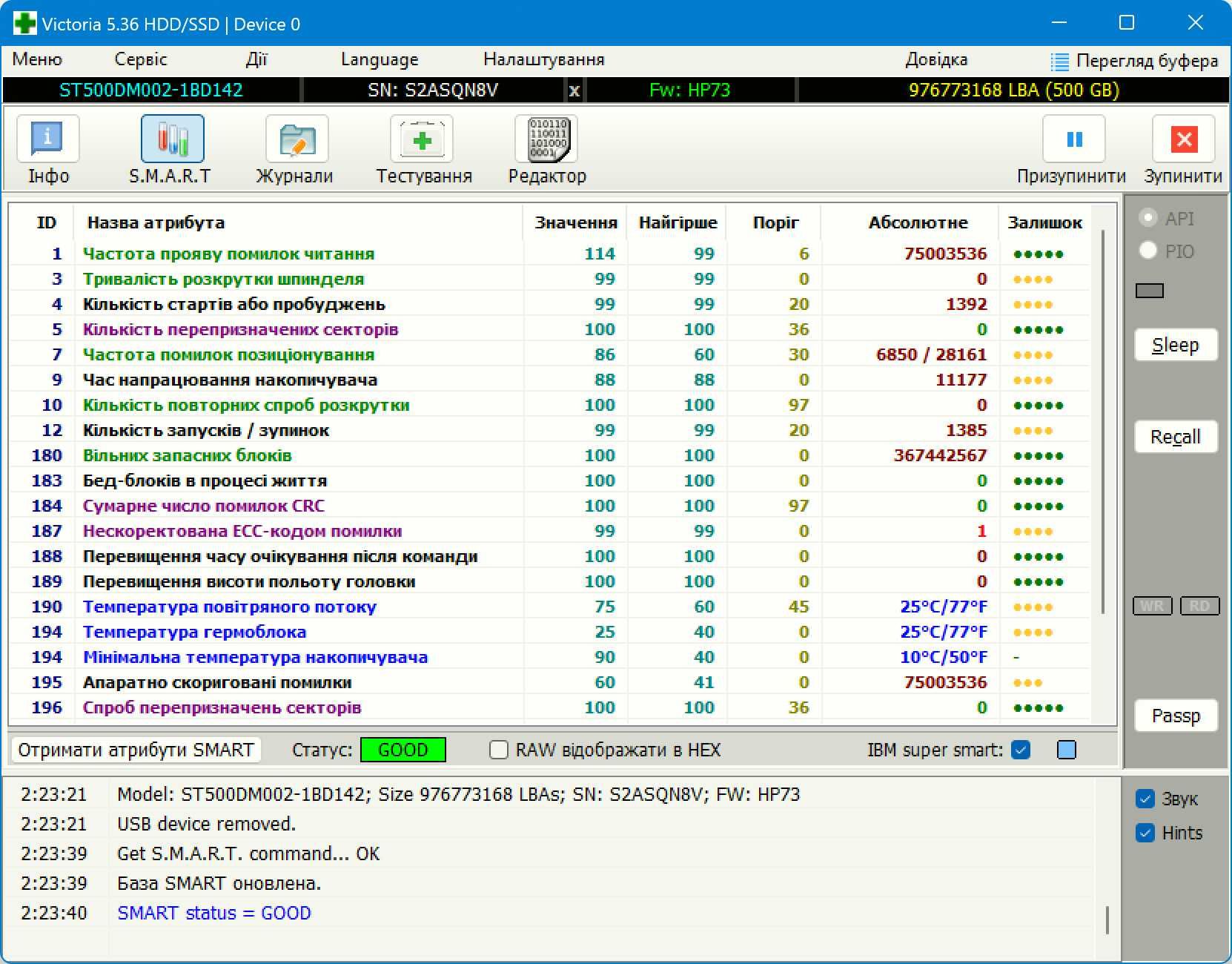This screenshot has height=964, width=1232.
Task: Click the Зупинити red X icon
Action: [1184, 139]
